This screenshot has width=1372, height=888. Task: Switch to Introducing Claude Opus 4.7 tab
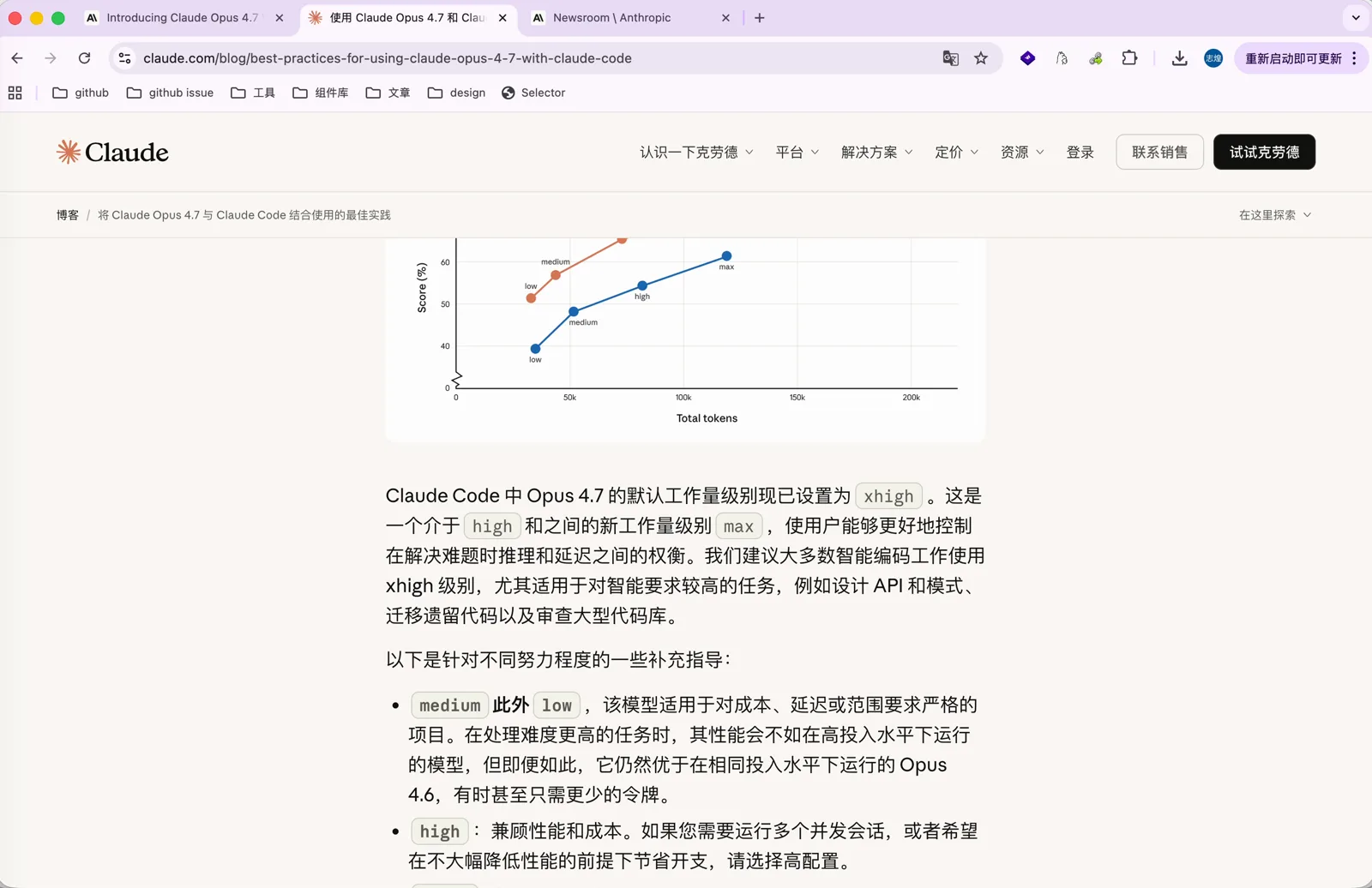click(x=182, y=17)
